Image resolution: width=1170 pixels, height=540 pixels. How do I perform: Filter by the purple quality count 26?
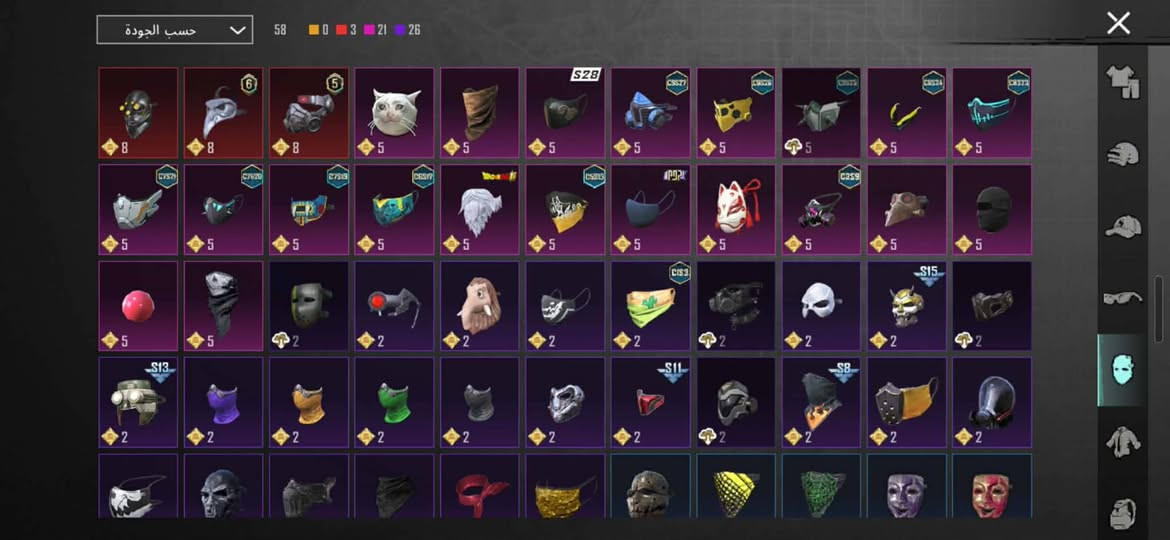click(x=408, y=31)
